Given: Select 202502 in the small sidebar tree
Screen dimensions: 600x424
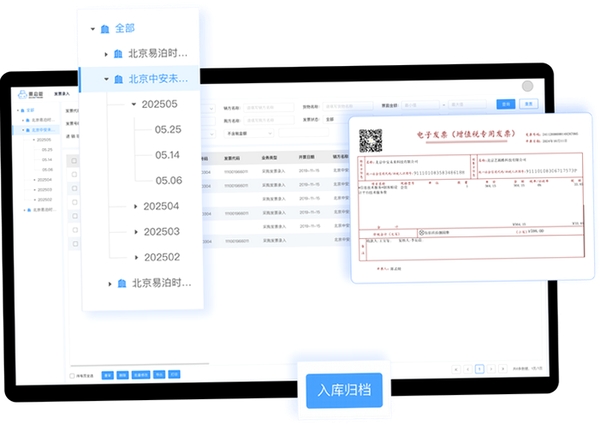Looking at the screenshot, I should 45,200.
